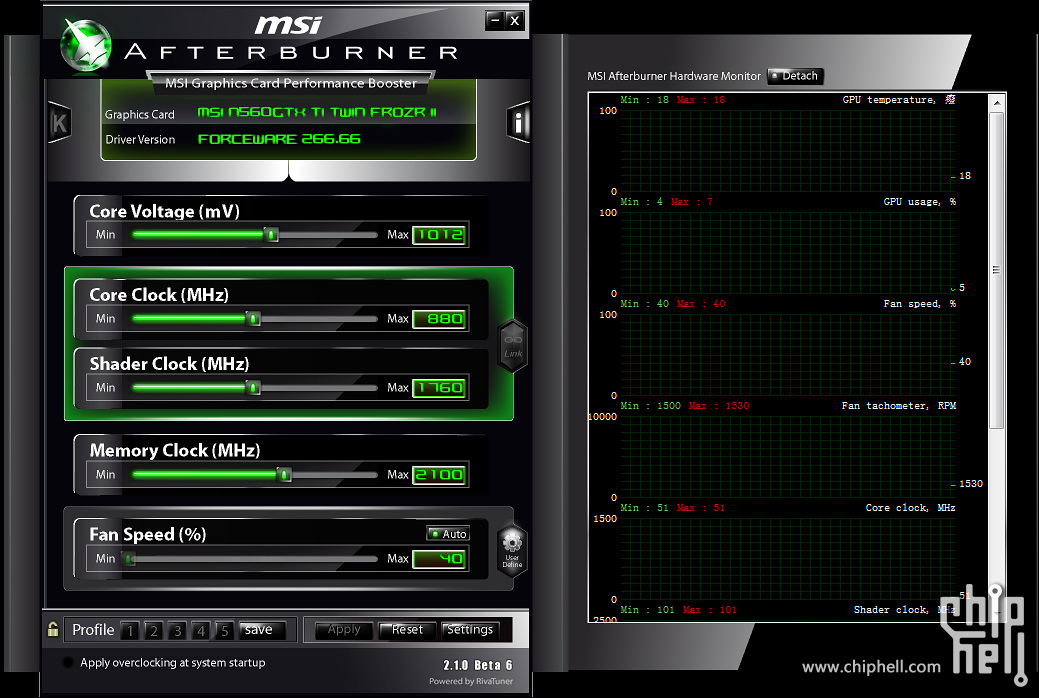
Task: Select profile slot 2
Action: point(154,630)
